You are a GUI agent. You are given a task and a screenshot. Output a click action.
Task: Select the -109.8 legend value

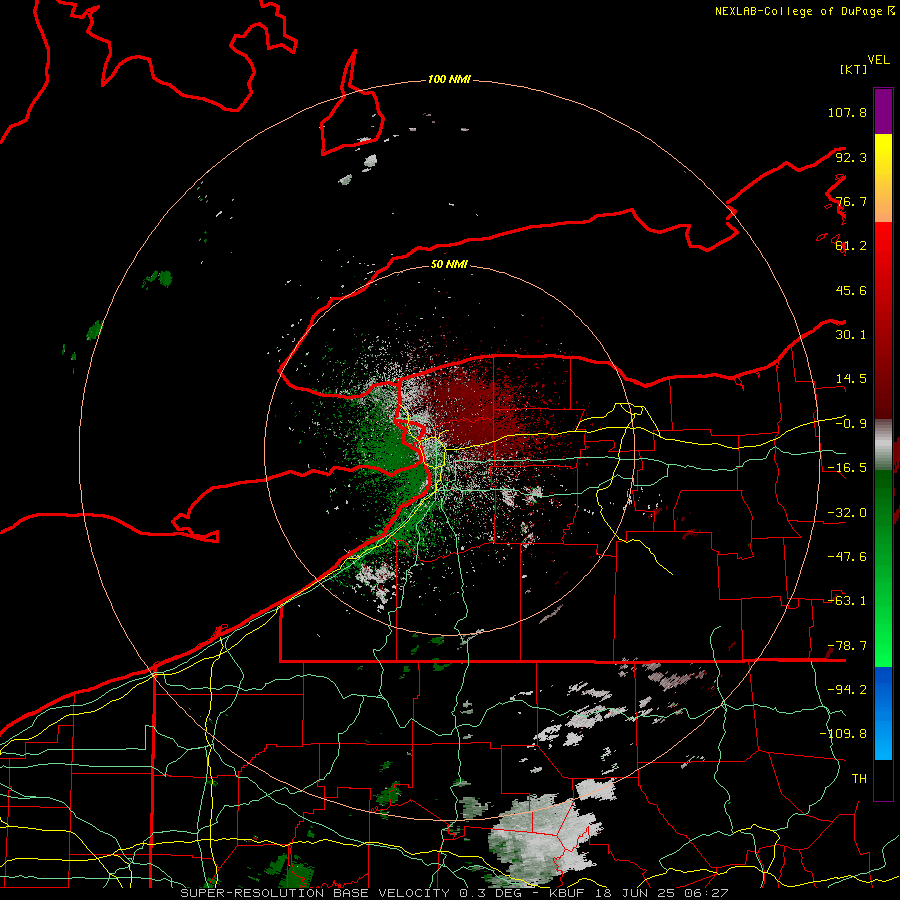tap(843, 734)
